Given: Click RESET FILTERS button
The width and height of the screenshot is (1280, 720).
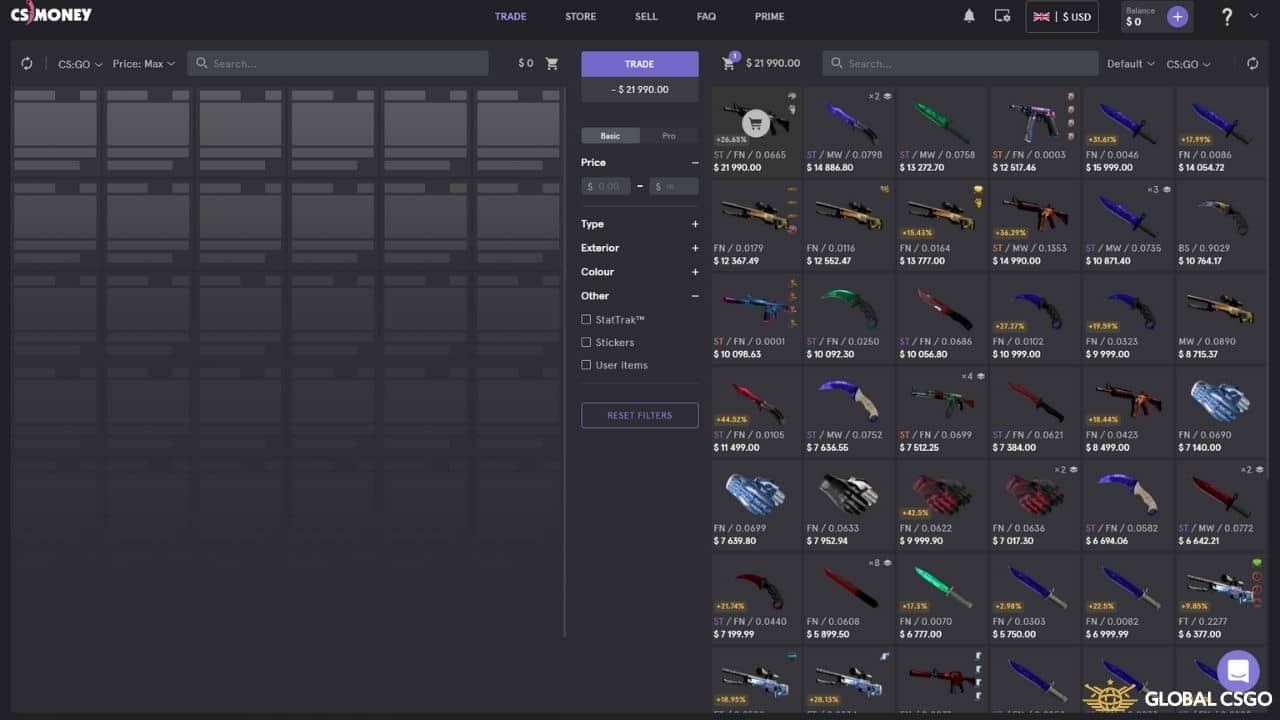Looking at the screenshot, I should pos(640,415).
